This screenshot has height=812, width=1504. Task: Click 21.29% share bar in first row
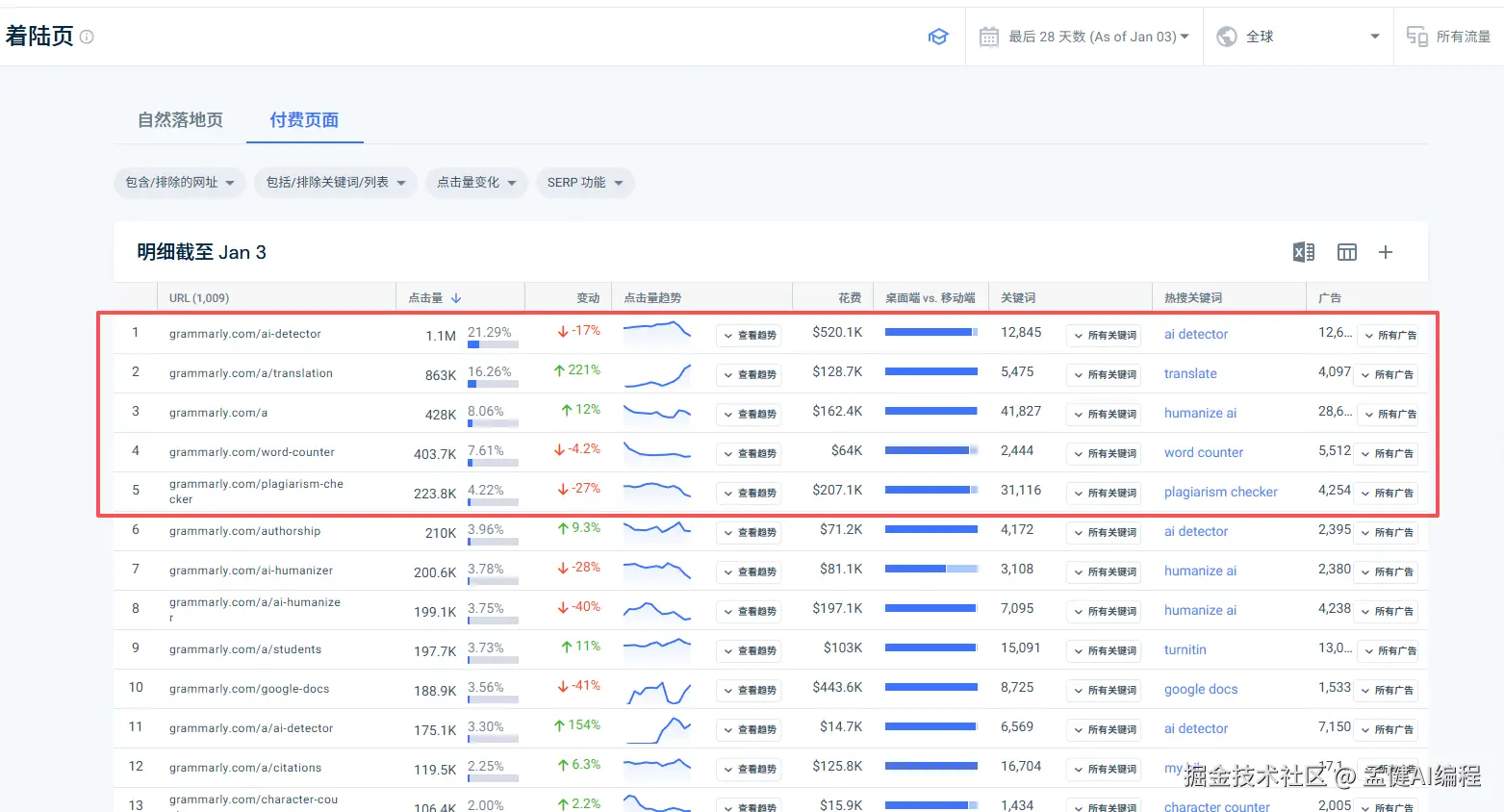coord(493,343)
